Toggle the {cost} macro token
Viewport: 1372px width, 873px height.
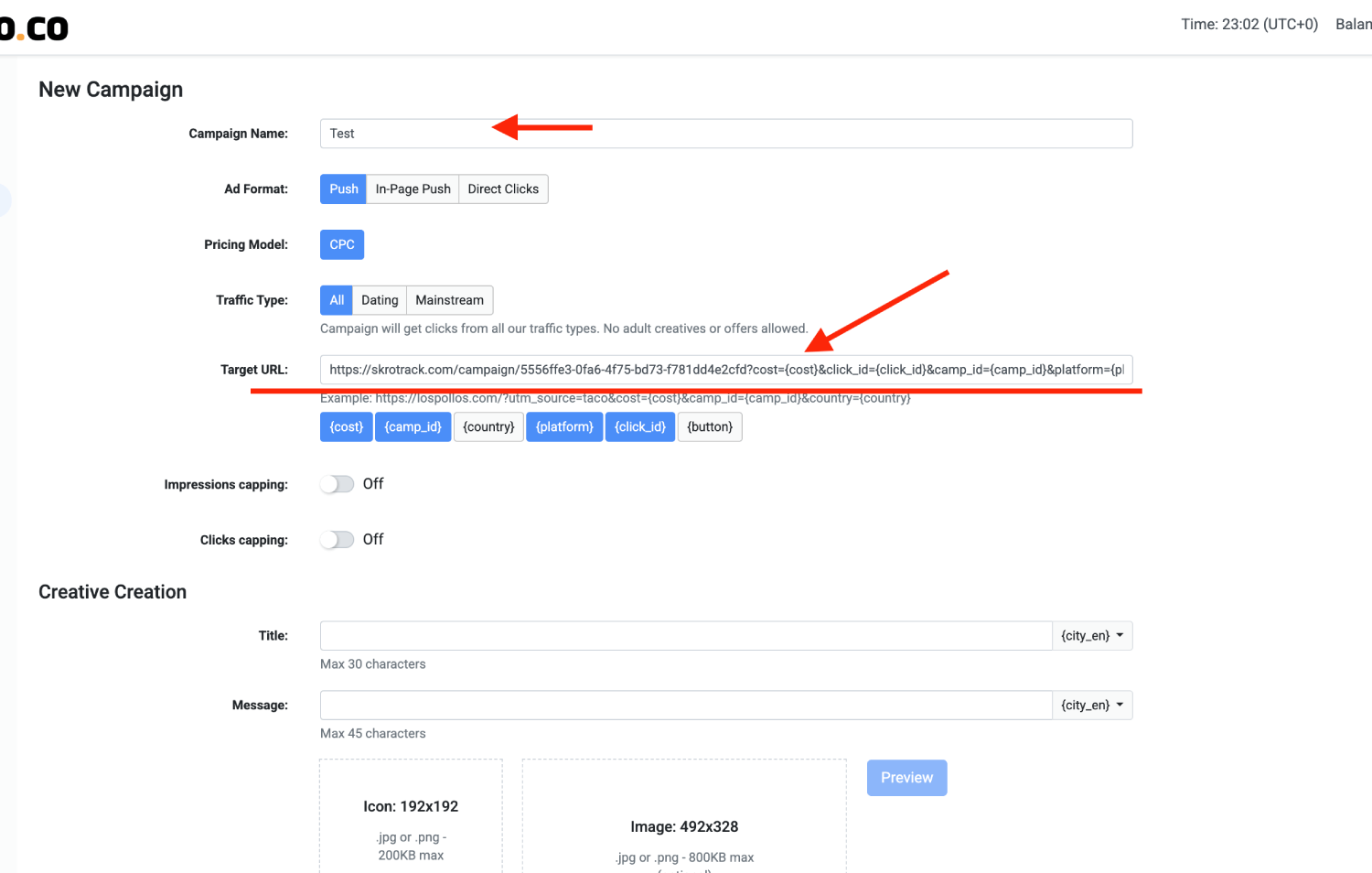point(347,427)
